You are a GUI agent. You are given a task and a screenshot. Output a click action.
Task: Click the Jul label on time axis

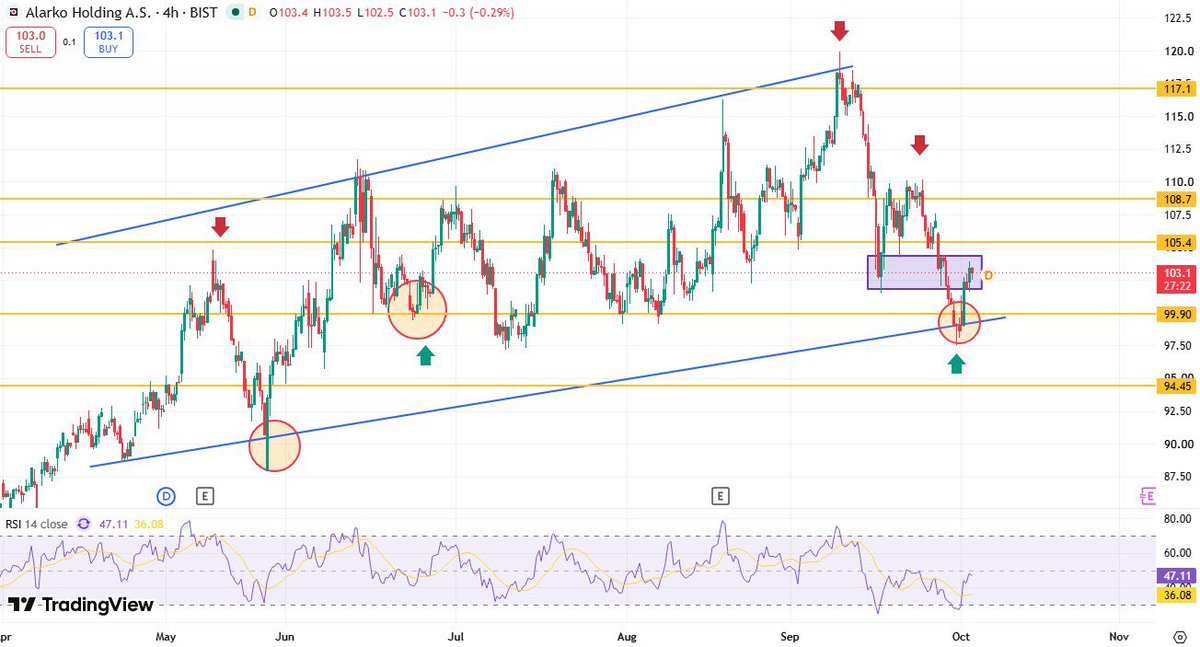[x=457, y=636]
